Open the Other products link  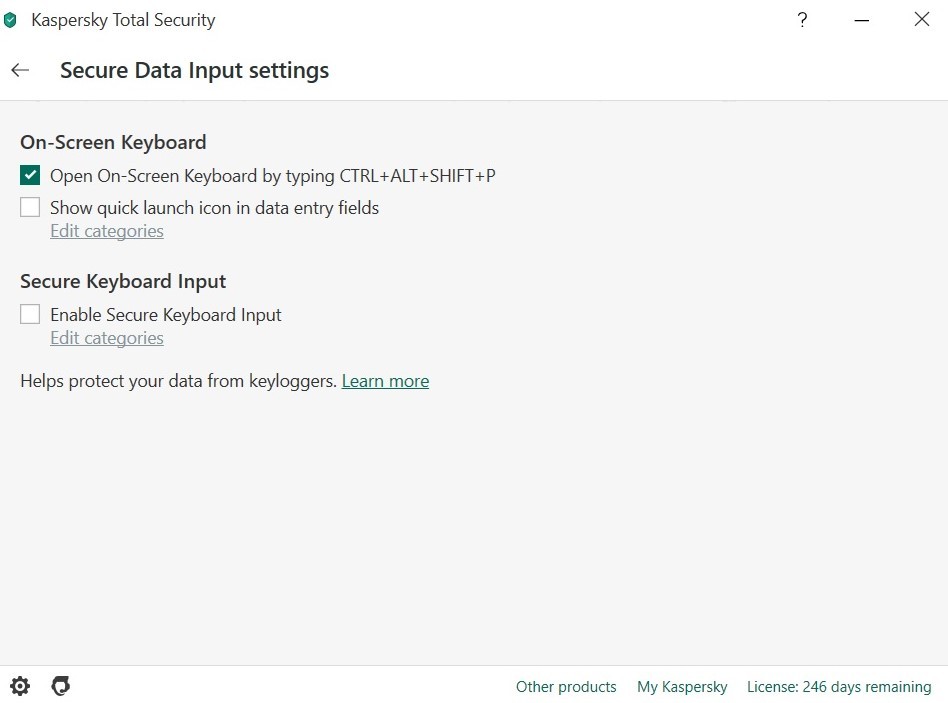pyautogui.click(x=566, y=687)
